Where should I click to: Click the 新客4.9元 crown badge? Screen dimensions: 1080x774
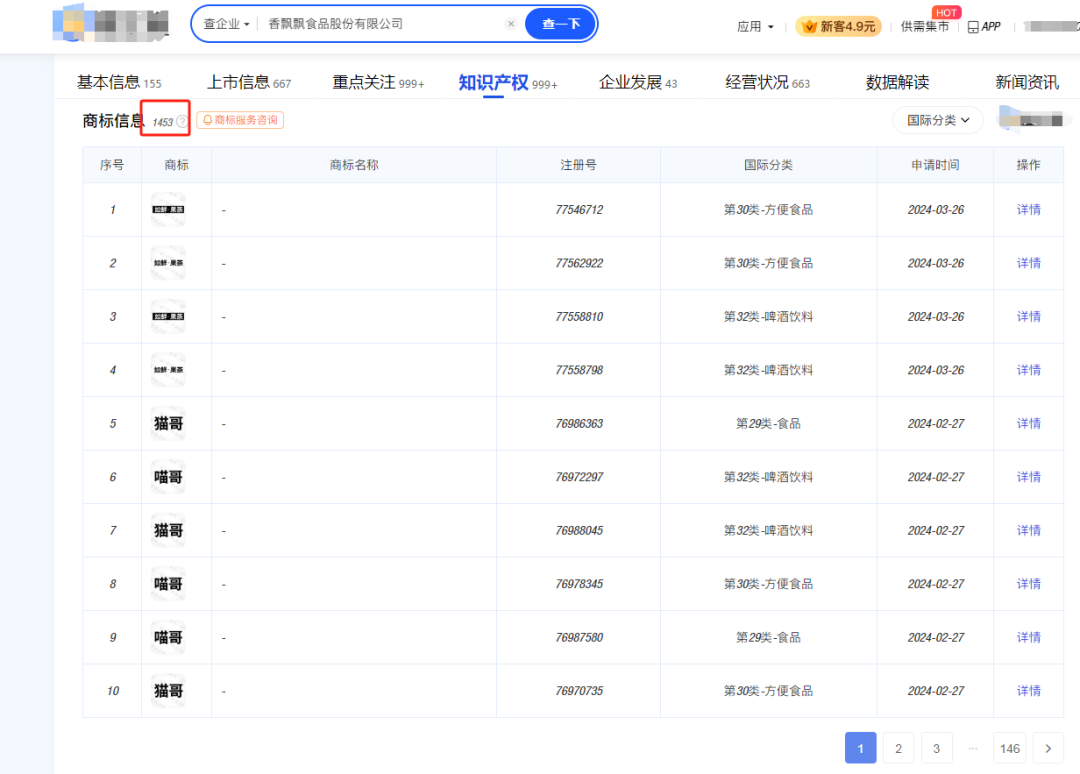[838, 26]
